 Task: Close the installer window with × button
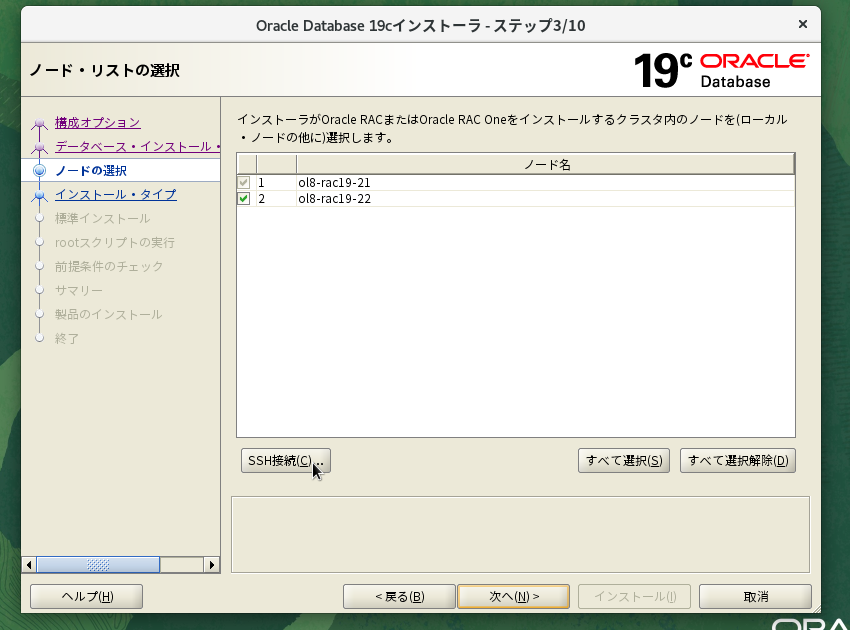coord(803,24)
